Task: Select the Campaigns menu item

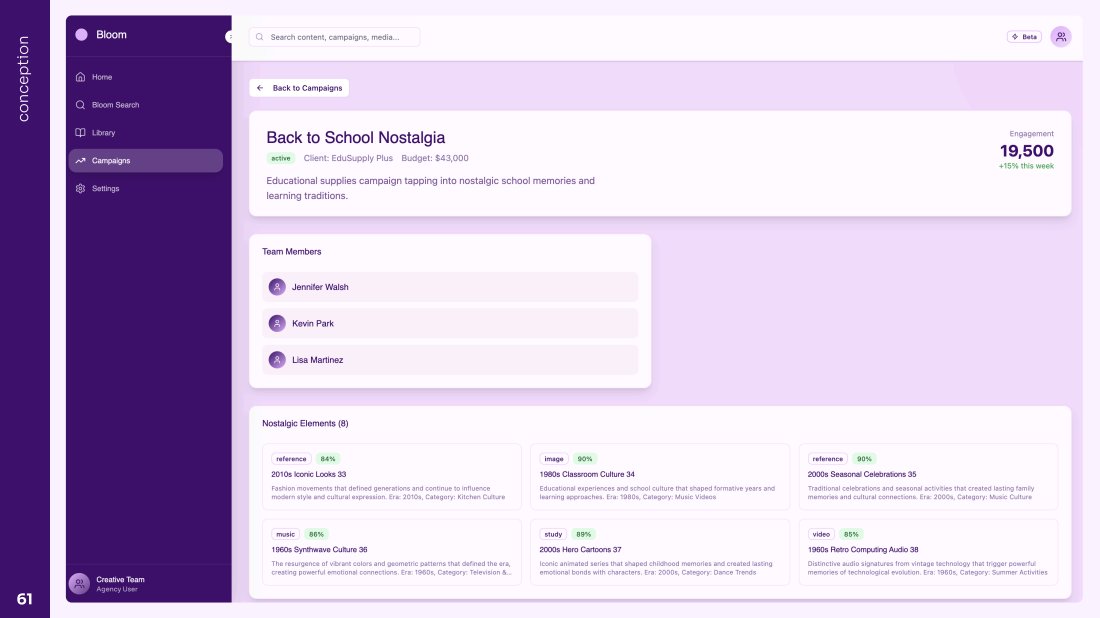Action: pos(146,161)
